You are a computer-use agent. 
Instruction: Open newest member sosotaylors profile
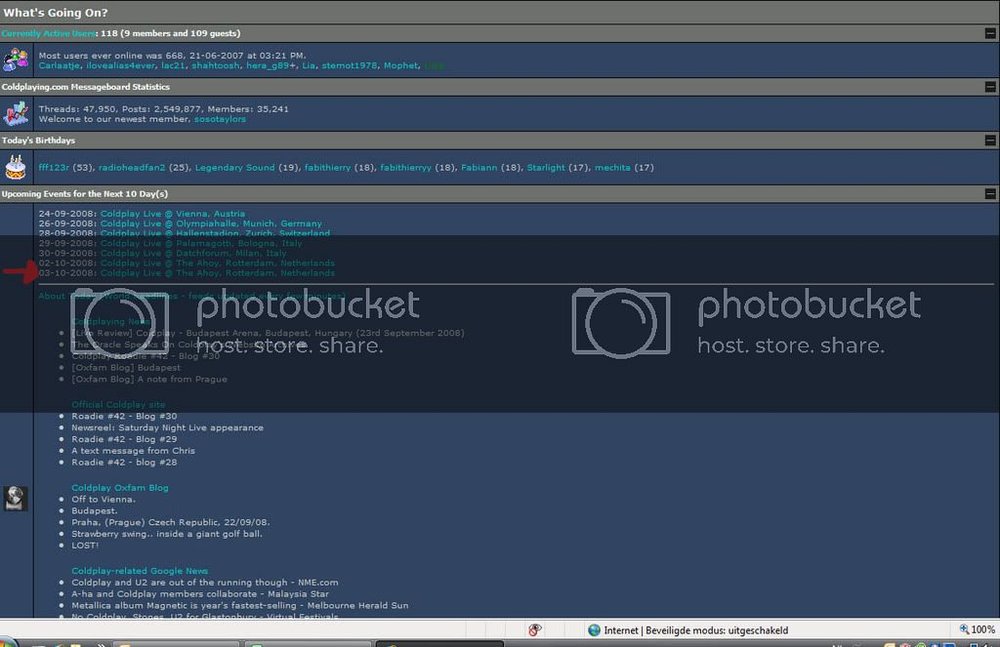[x=220, y=119]
